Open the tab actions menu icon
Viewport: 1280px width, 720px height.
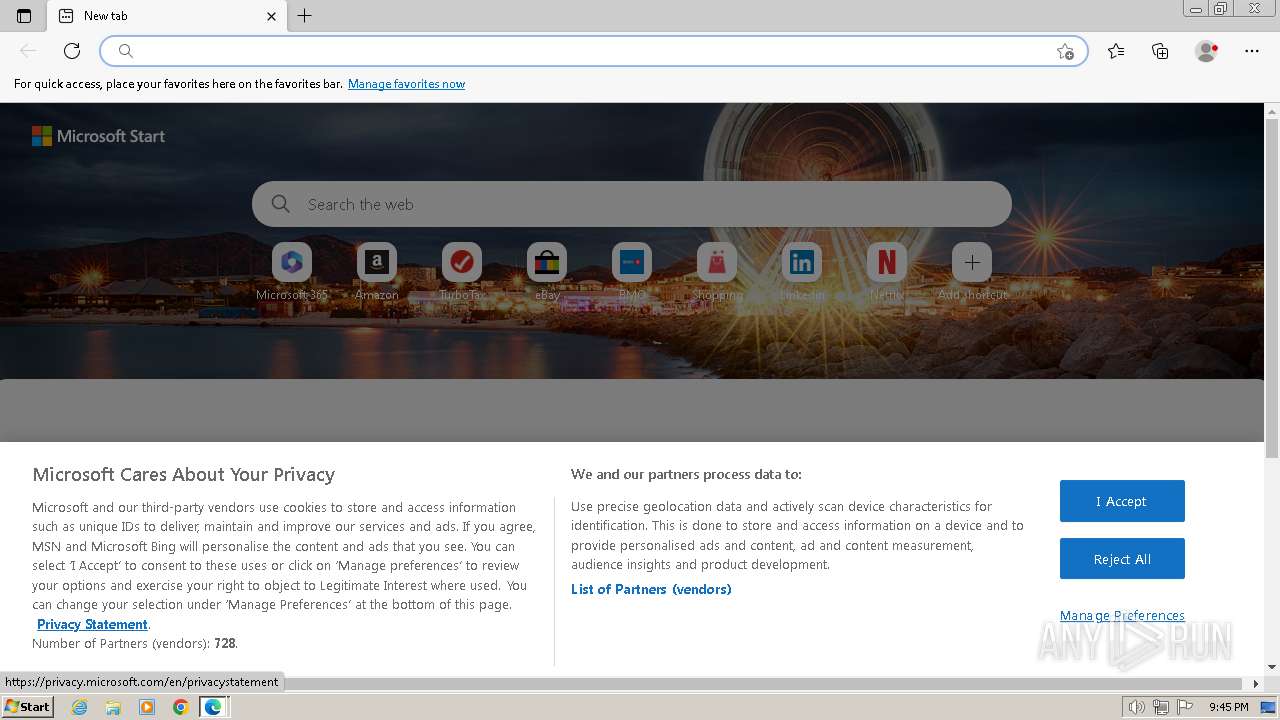pos(24,16)
